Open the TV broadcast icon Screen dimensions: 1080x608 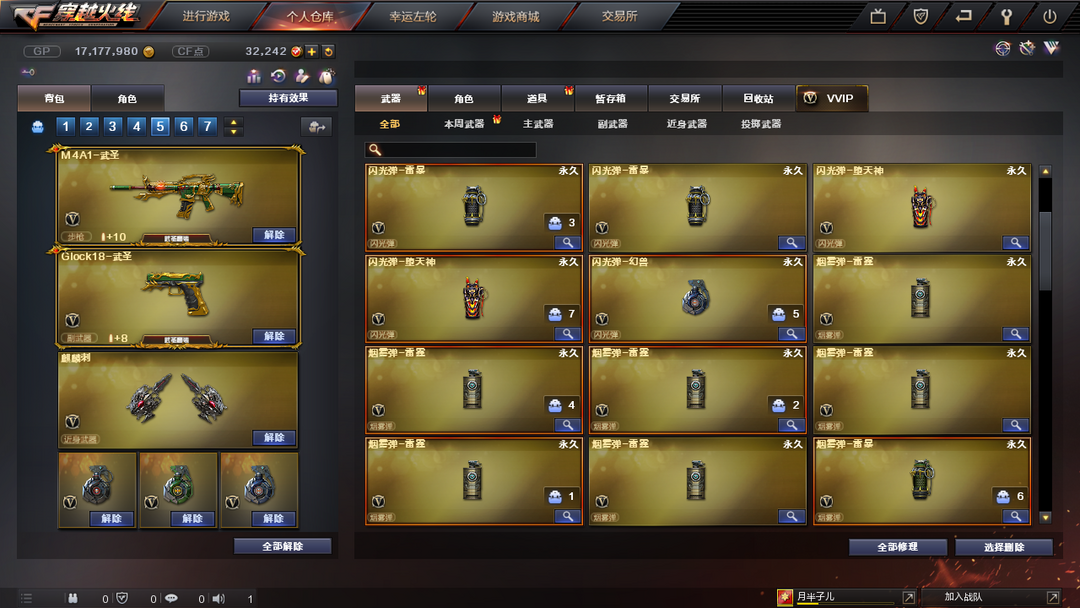tap(878, 16)
